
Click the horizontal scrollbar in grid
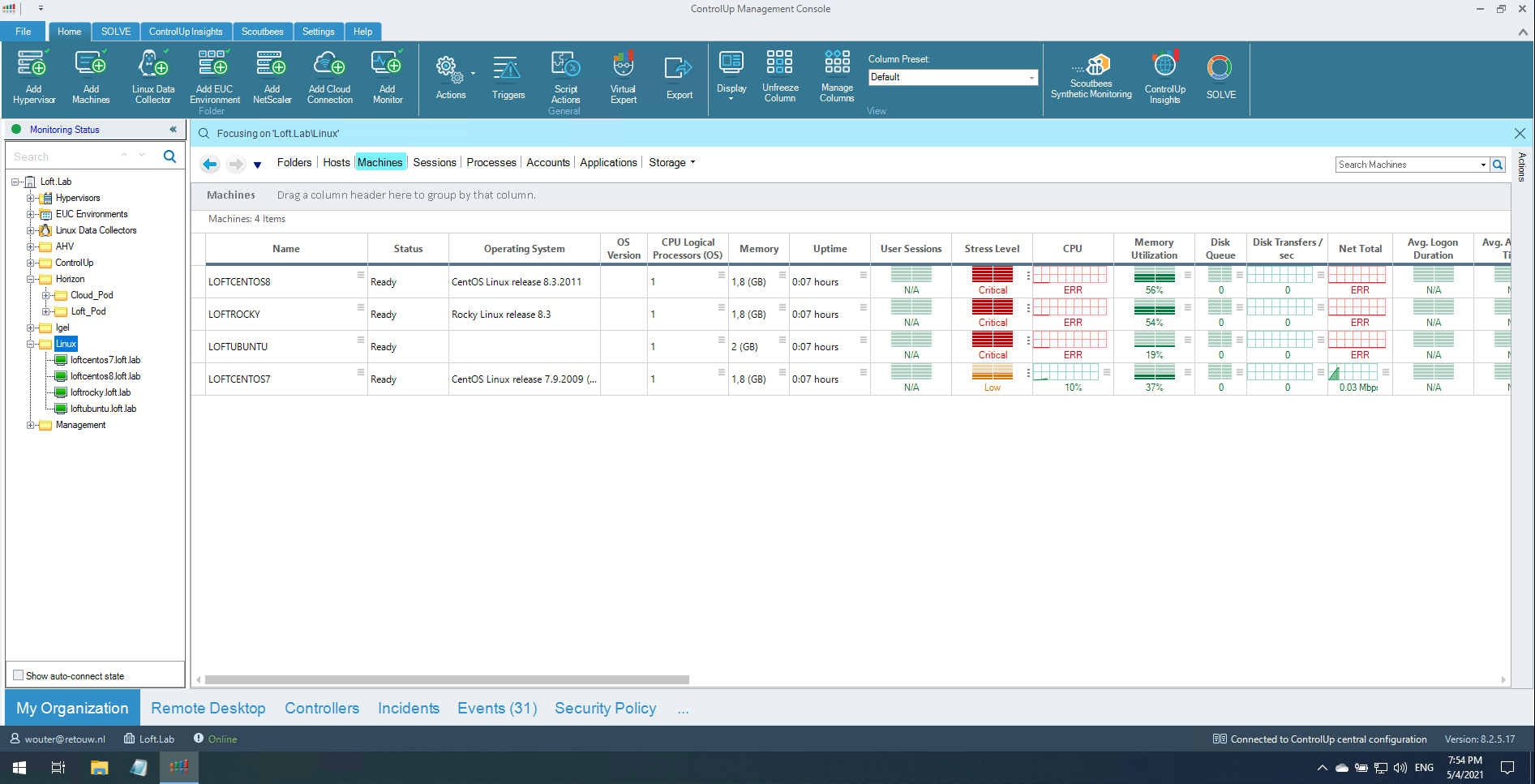click(447, 680)
